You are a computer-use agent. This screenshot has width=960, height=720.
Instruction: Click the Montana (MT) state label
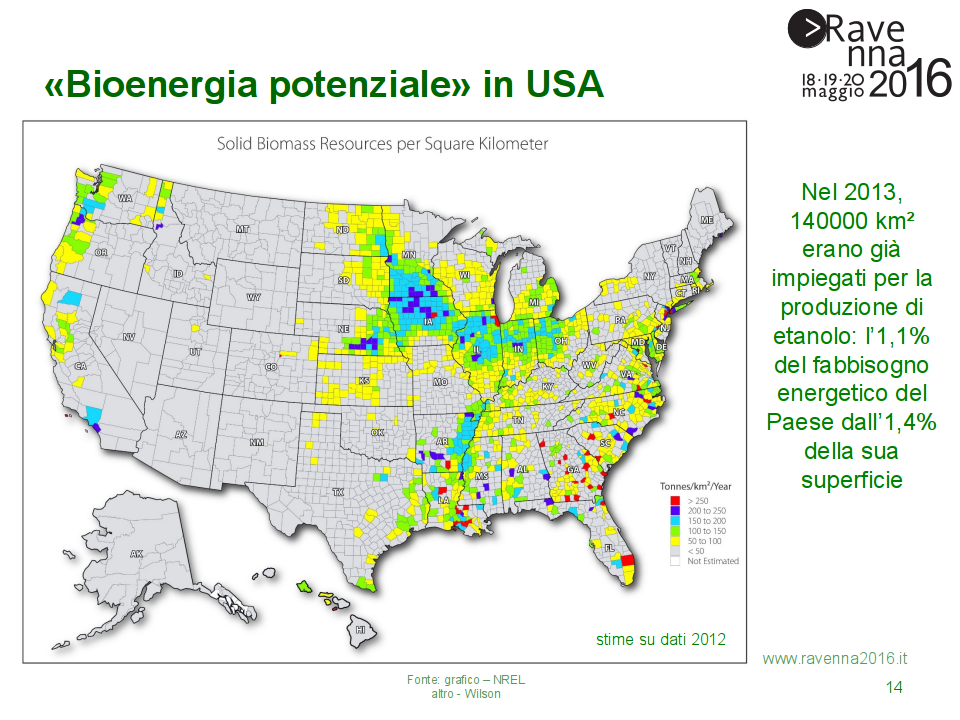[x=241, y=229]
